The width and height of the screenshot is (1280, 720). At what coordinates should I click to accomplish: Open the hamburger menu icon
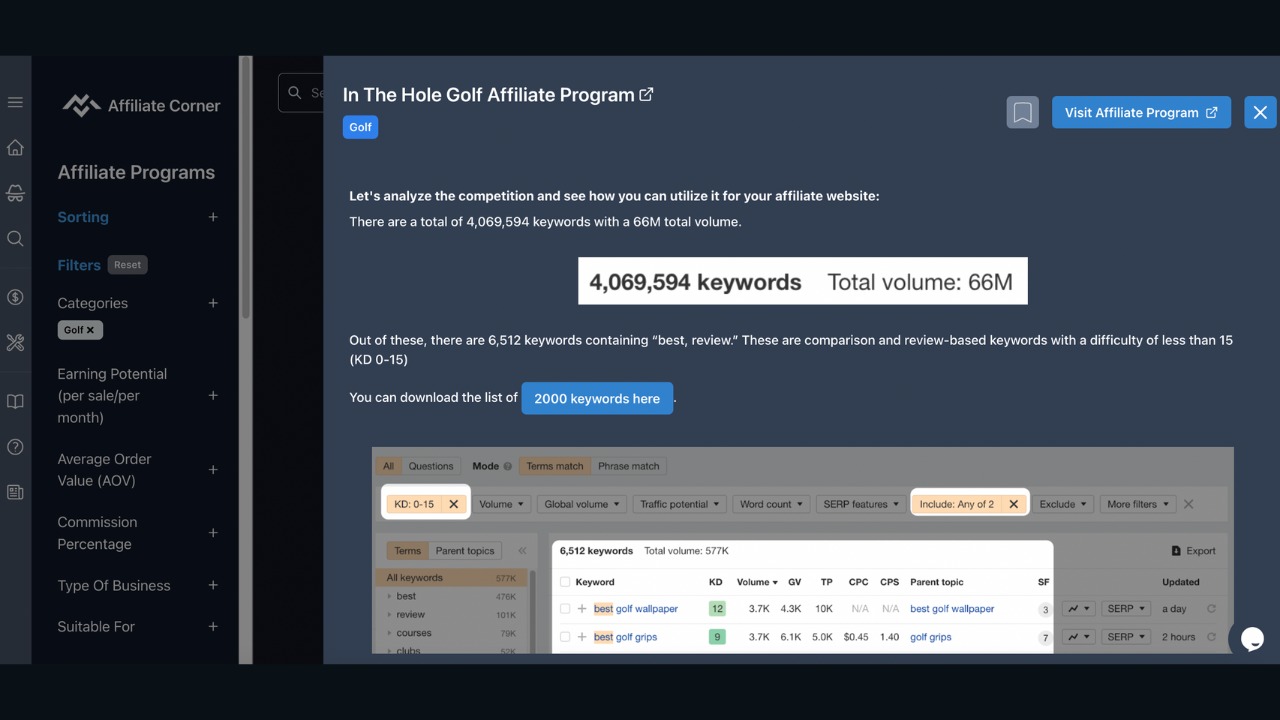[15, 102]
